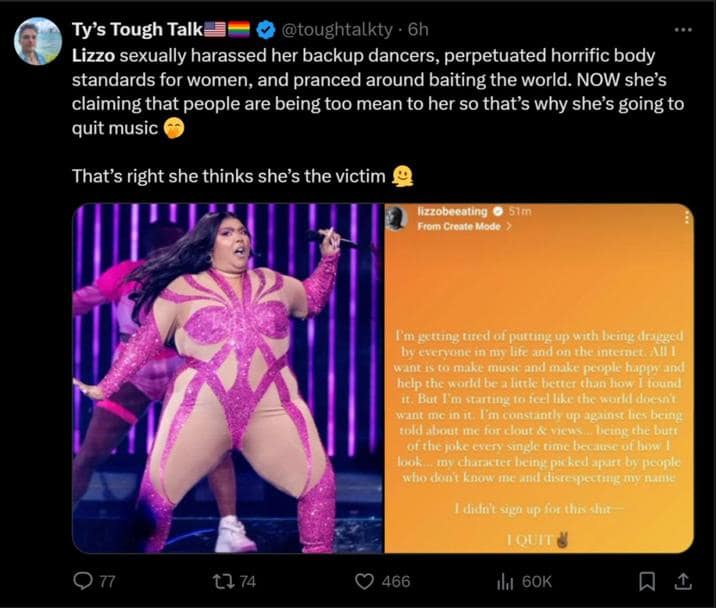Open the story's vertical three-dot menu
Viewport: 716px width, 608px height.
click(x=685, y=218)
